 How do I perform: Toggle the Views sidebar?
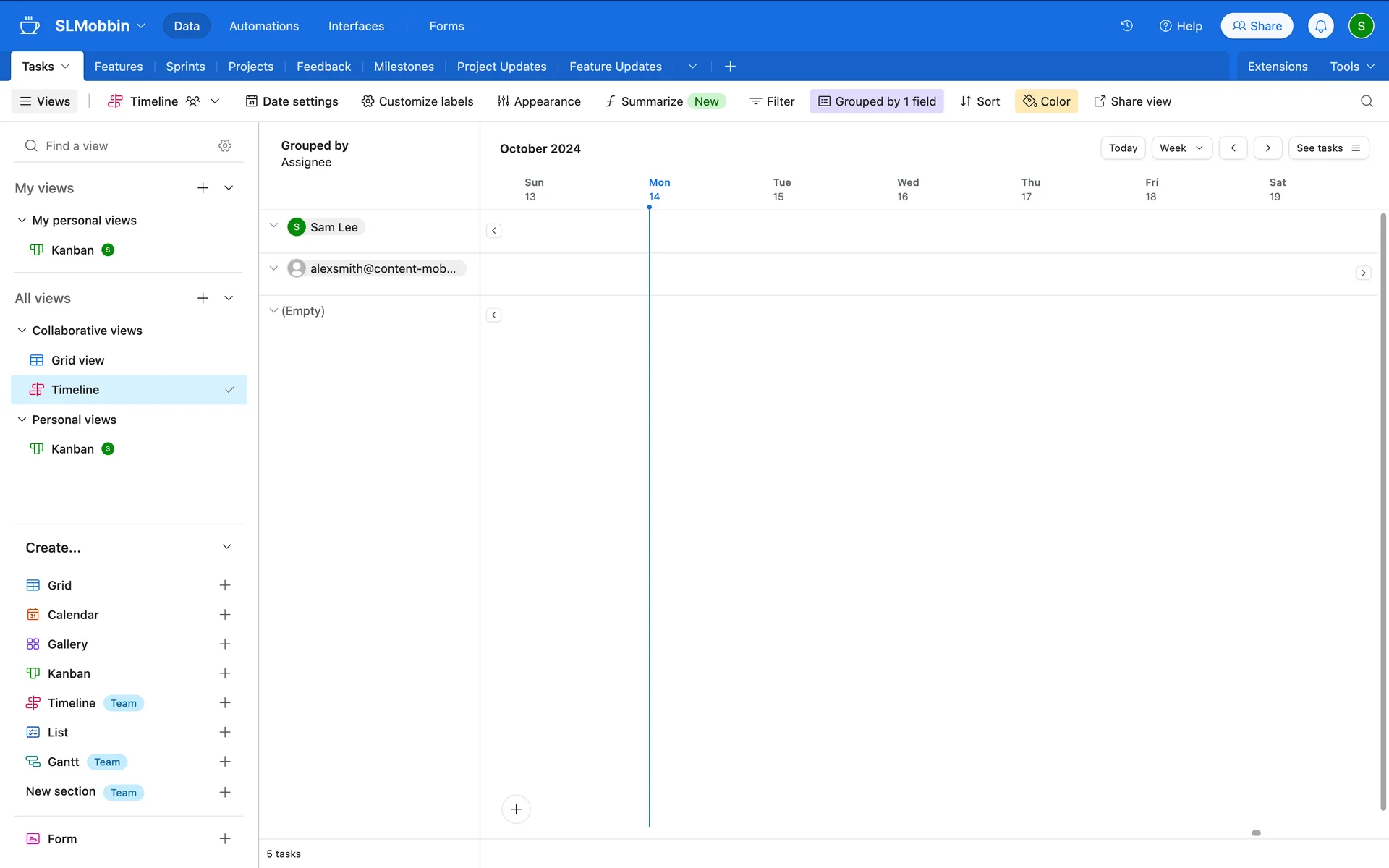pos(45,101)
